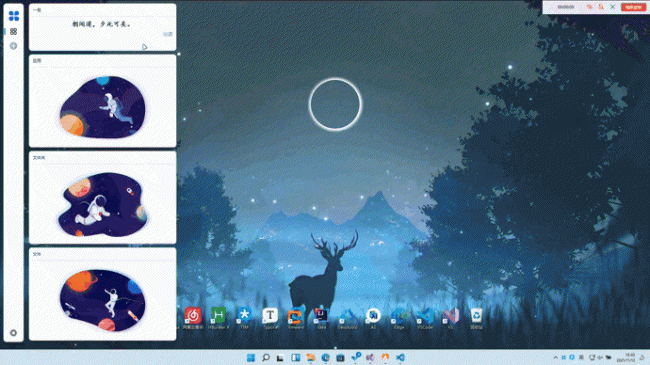
Task: Open Edge browser on the taskbar
Action: click(x=325, y=358)
